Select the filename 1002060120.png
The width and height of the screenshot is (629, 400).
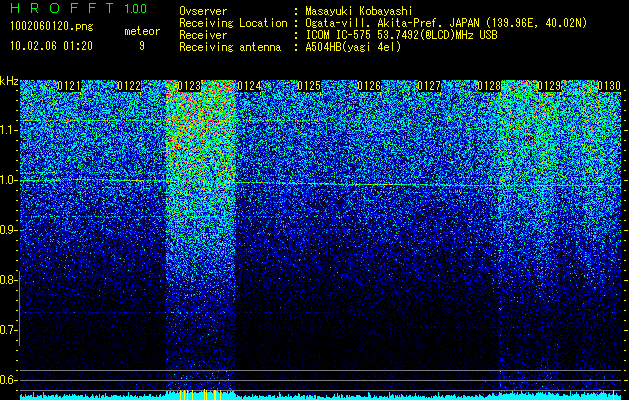coord(52,27)
